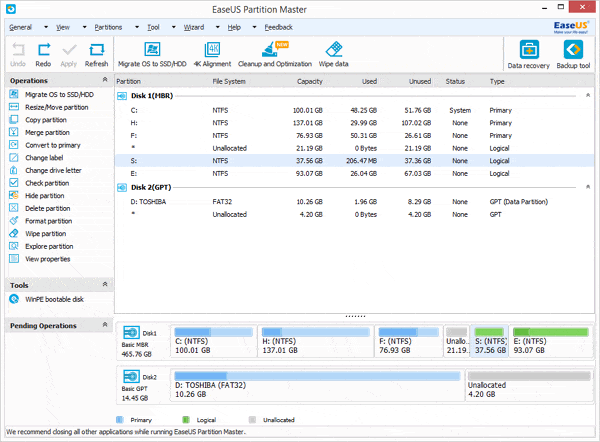
Task: Select the D: TOSHIBA partition row
Action: 354,202
